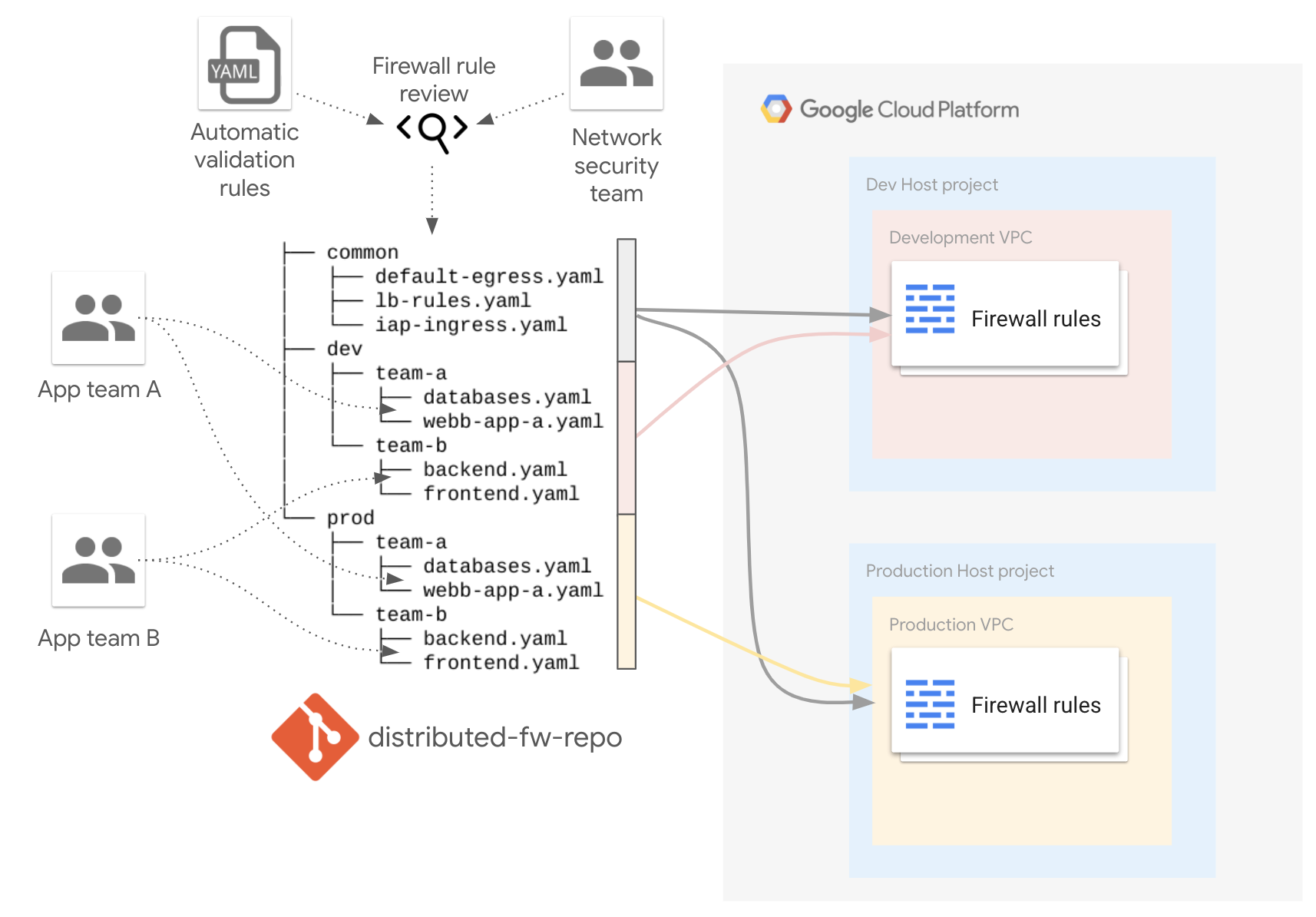1316x917 pixels.
Task: Click the distributed-fw-repo label
Action: point(495,737)
